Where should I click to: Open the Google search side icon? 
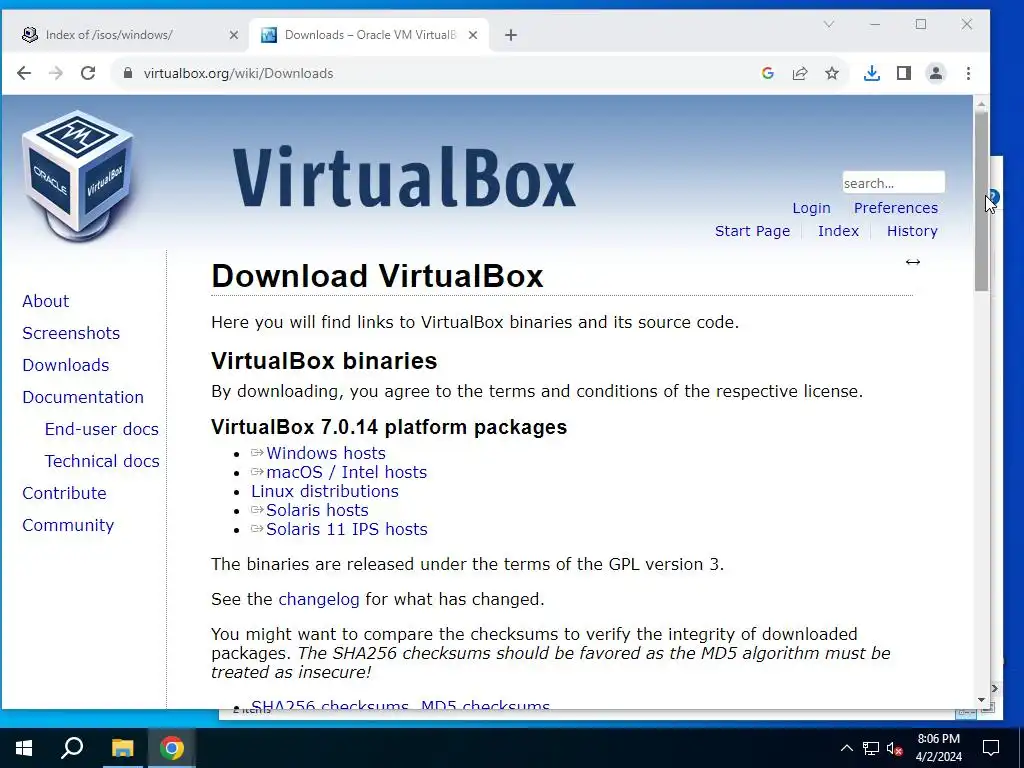pyautogui.click(x=768, y=73)
